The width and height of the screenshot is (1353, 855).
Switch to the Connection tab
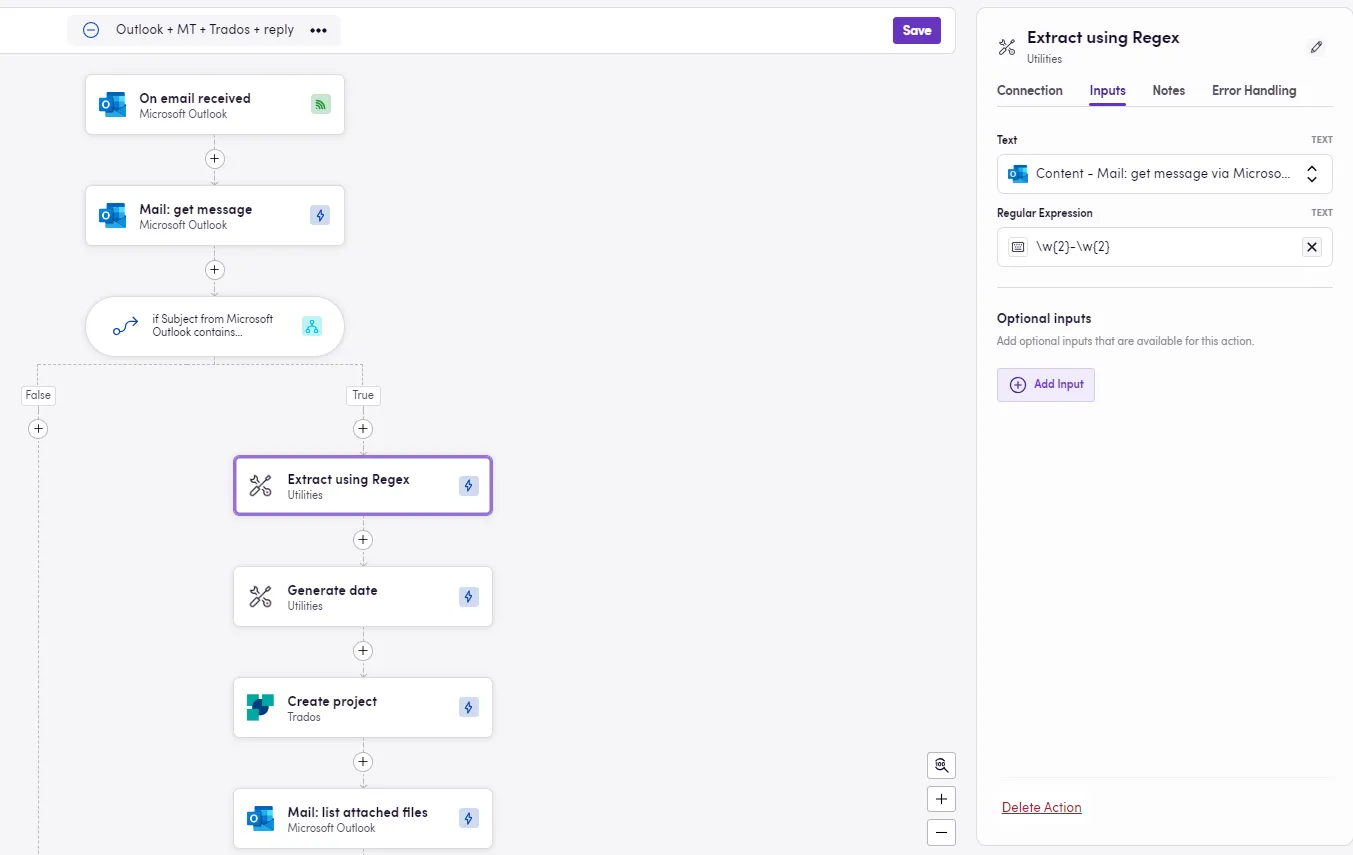(x=1029, y=90)
